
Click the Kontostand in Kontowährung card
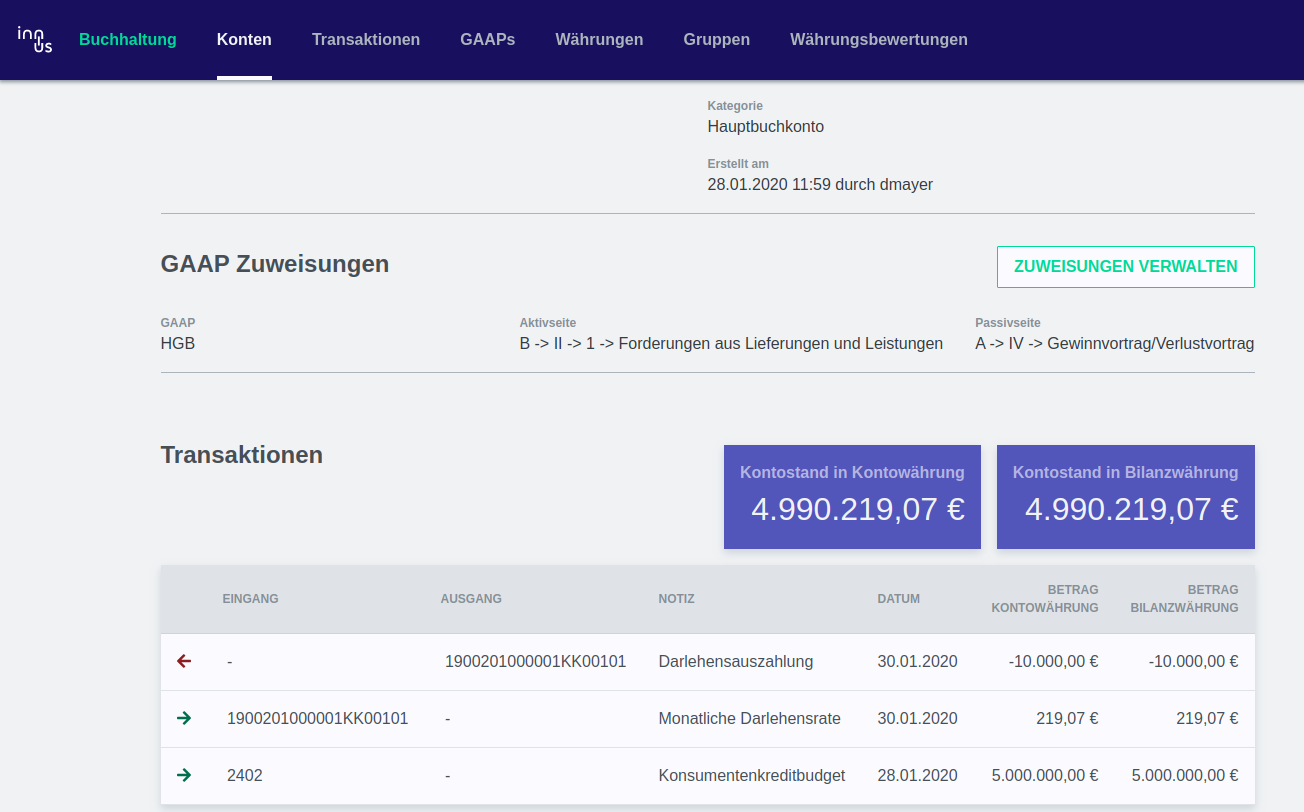(852, 497)
